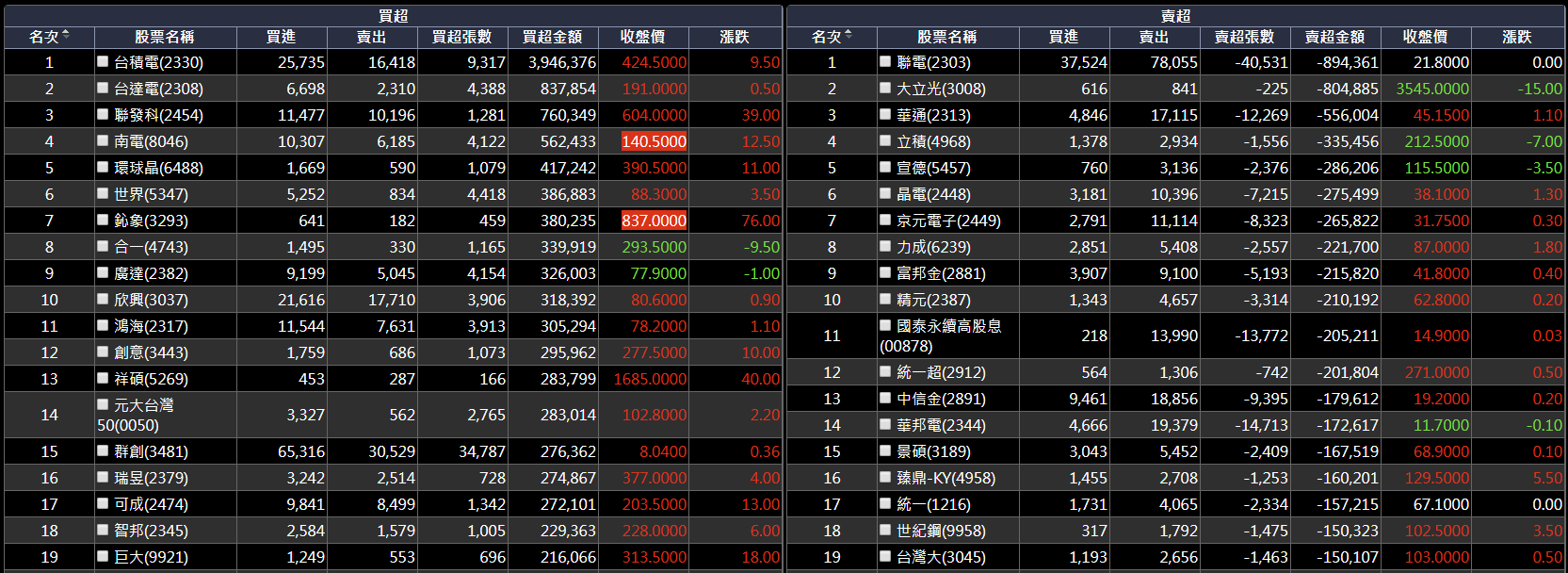Open stock 巨大(9921)

pyautogui.click(x=151, y=557)
